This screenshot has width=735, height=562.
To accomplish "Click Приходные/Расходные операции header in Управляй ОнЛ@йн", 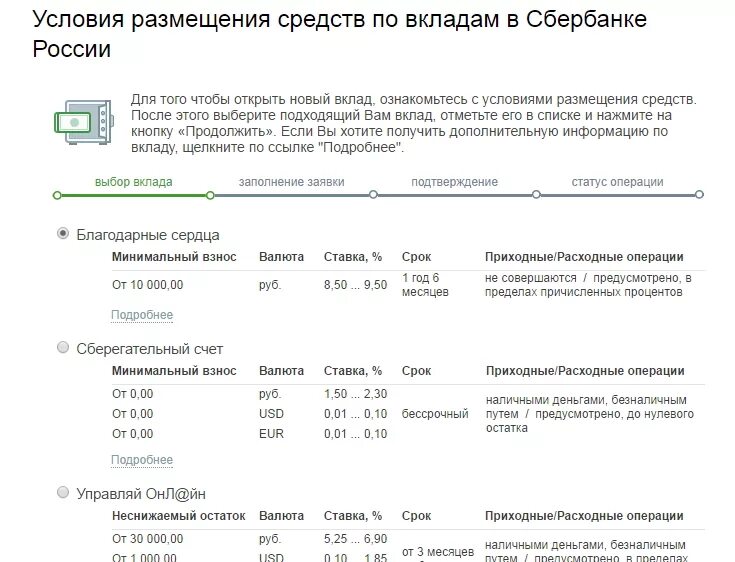I will (584, 516).
